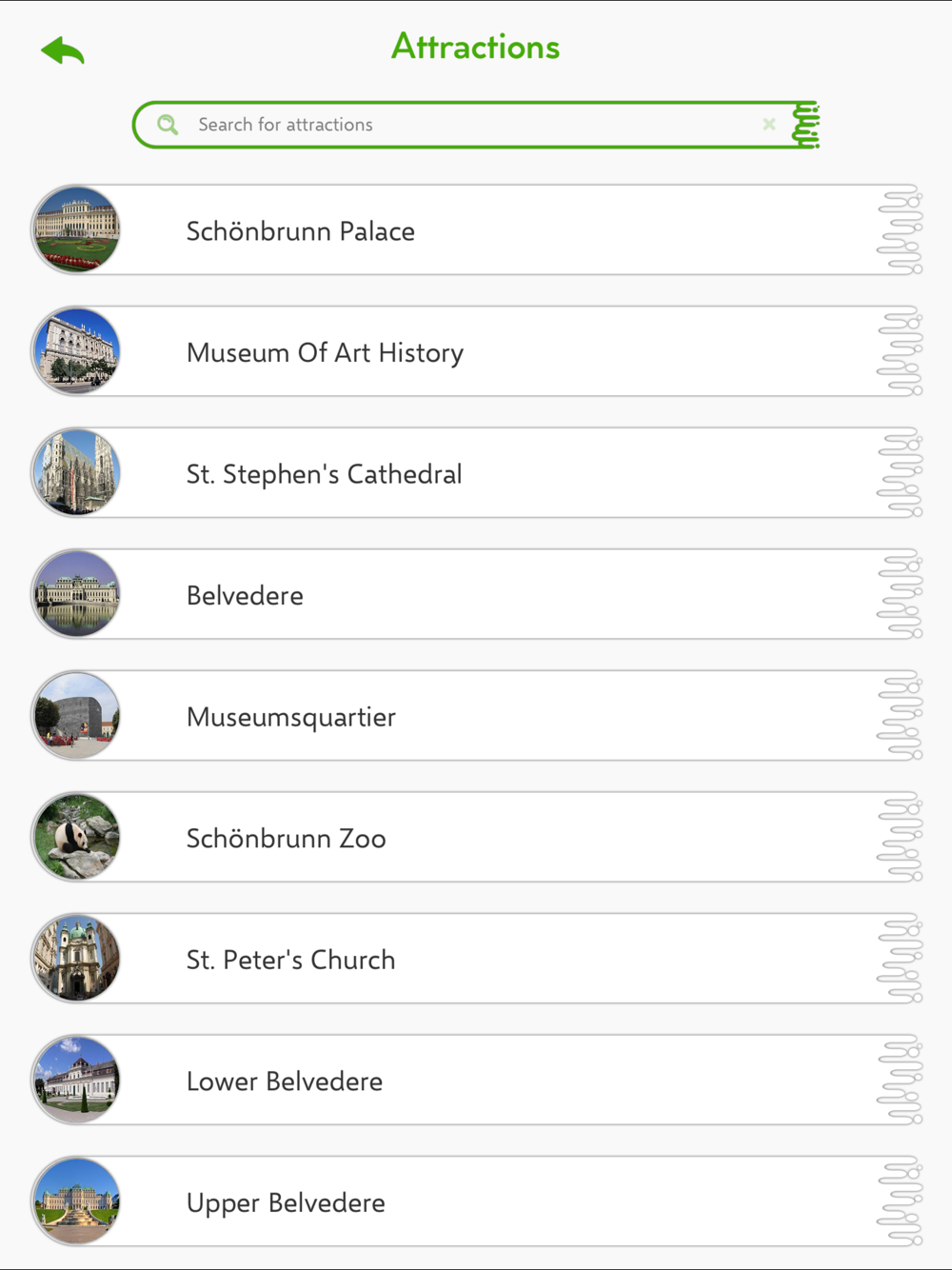Screen dimensions: 952x1270
Task: Tap the magnifier search icon
Action: pos(168,125)
